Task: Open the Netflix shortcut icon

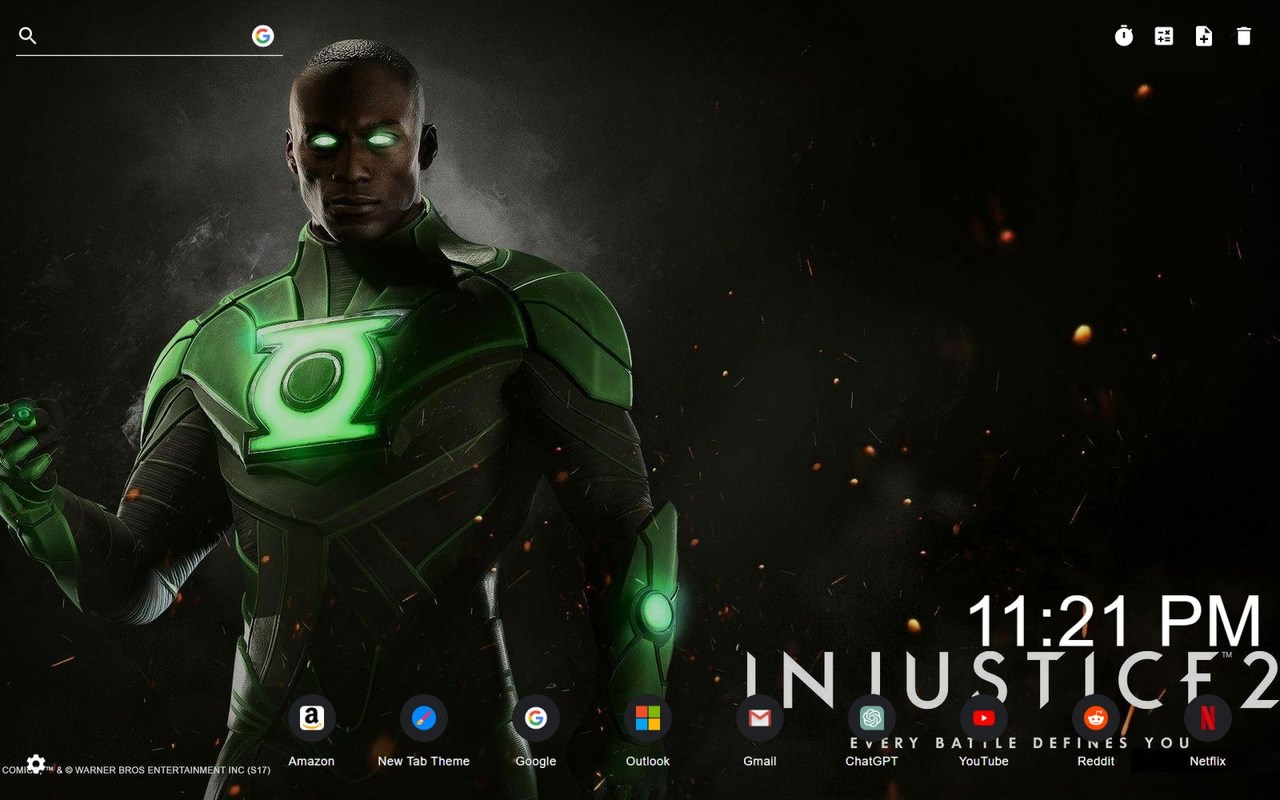Action: click(1208, 718)
